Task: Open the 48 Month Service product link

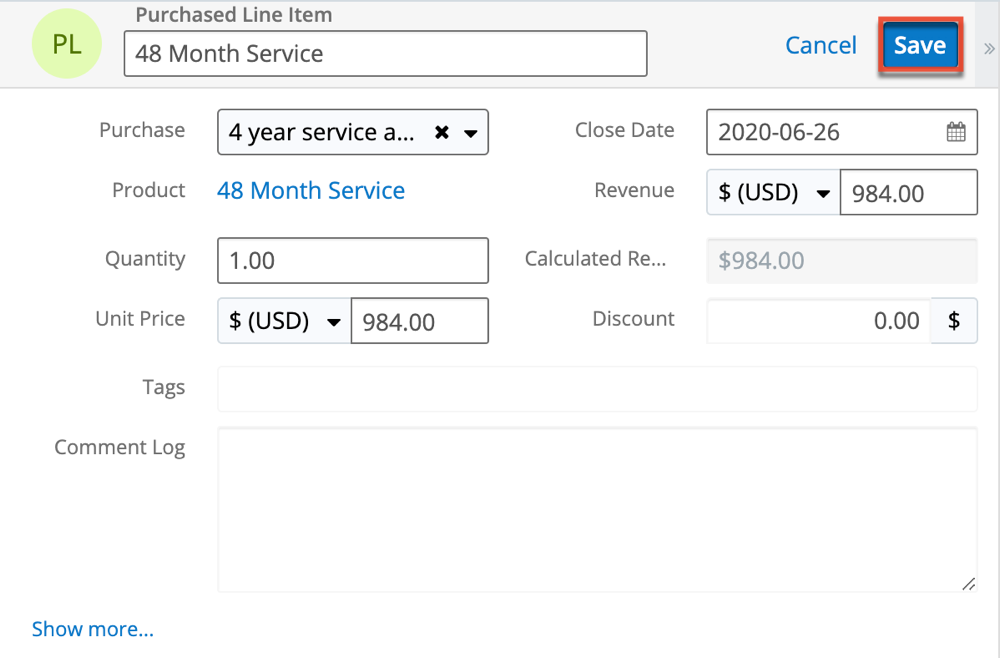Action: (310, 191)
